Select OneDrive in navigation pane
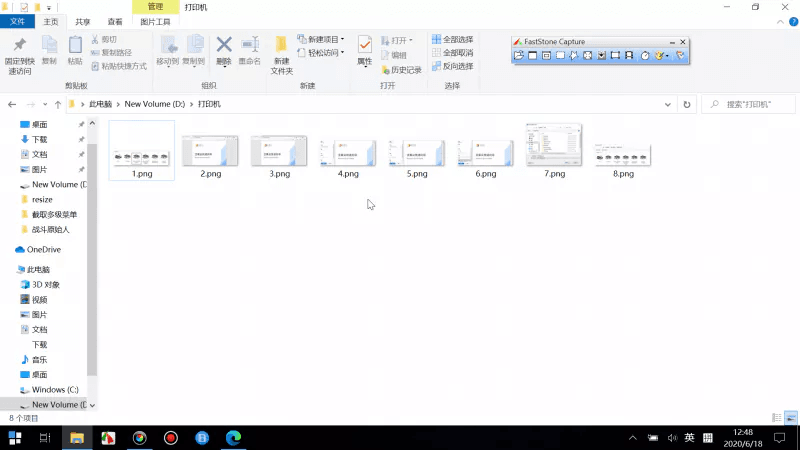 [38, 249]
